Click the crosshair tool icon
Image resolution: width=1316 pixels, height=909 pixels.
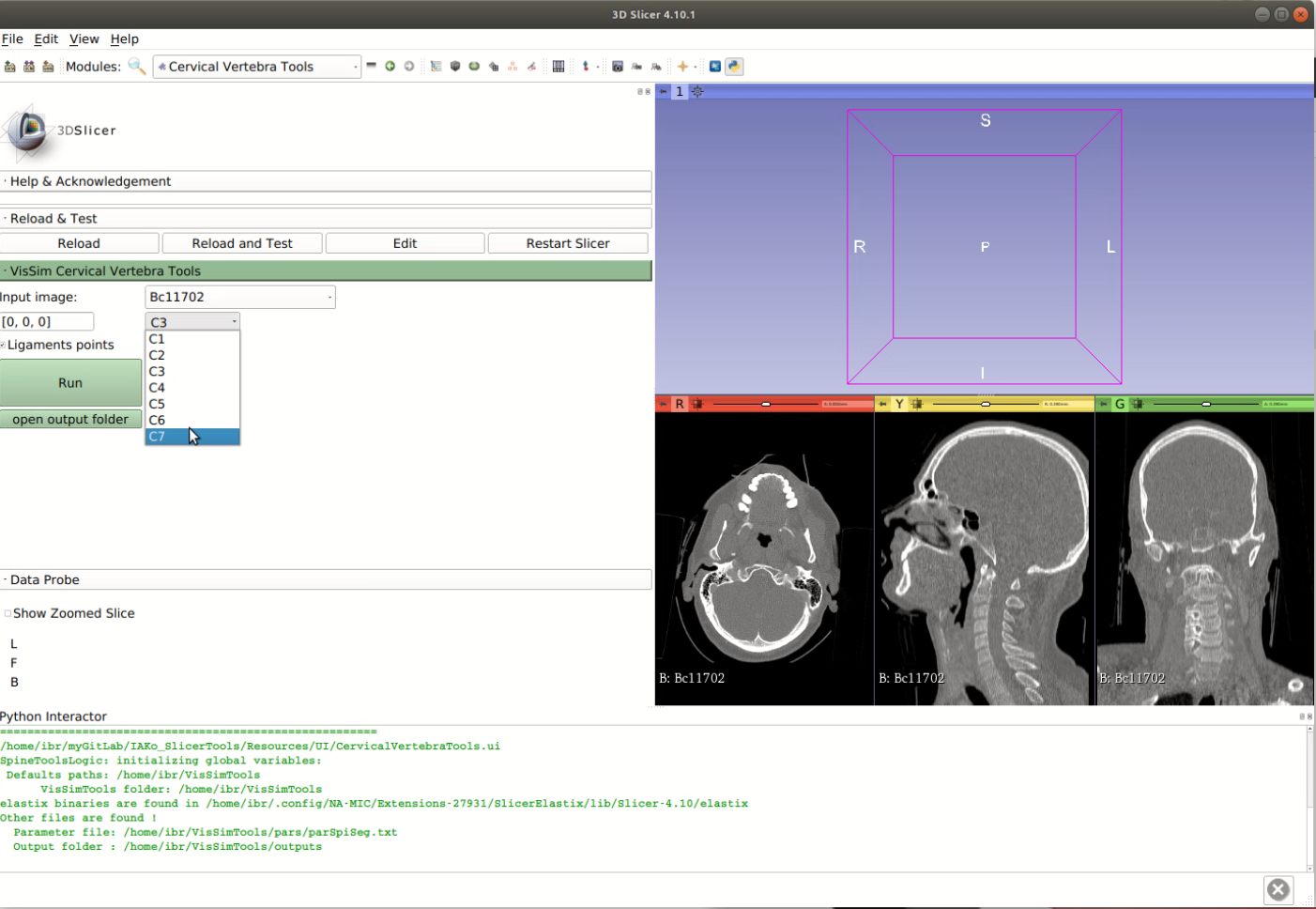click(682, 66)
